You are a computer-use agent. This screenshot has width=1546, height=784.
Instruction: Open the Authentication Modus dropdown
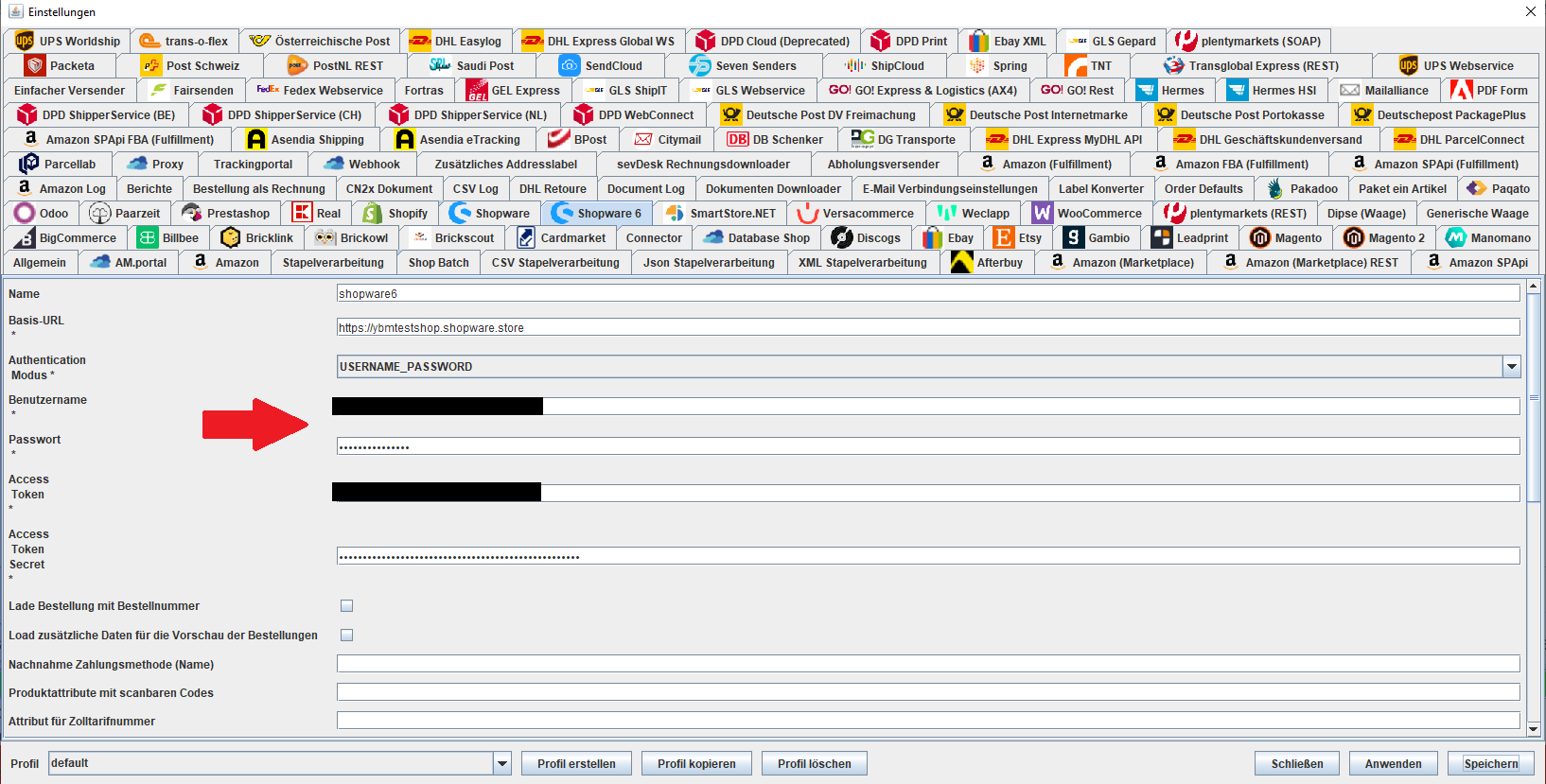1512,367
